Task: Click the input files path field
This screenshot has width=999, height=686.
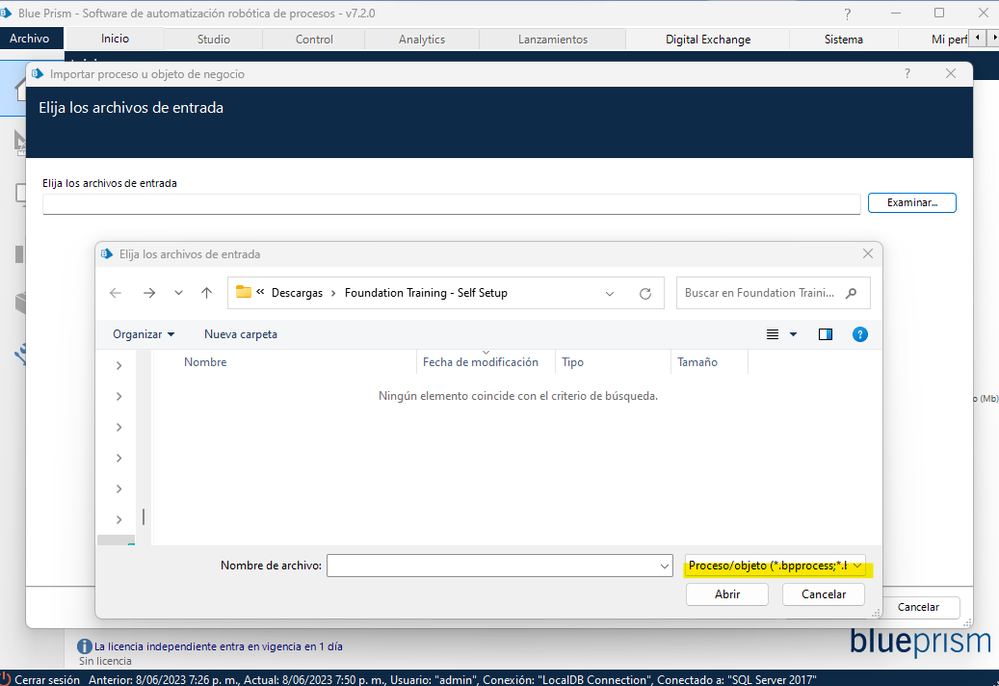Action: pos(451,204)
